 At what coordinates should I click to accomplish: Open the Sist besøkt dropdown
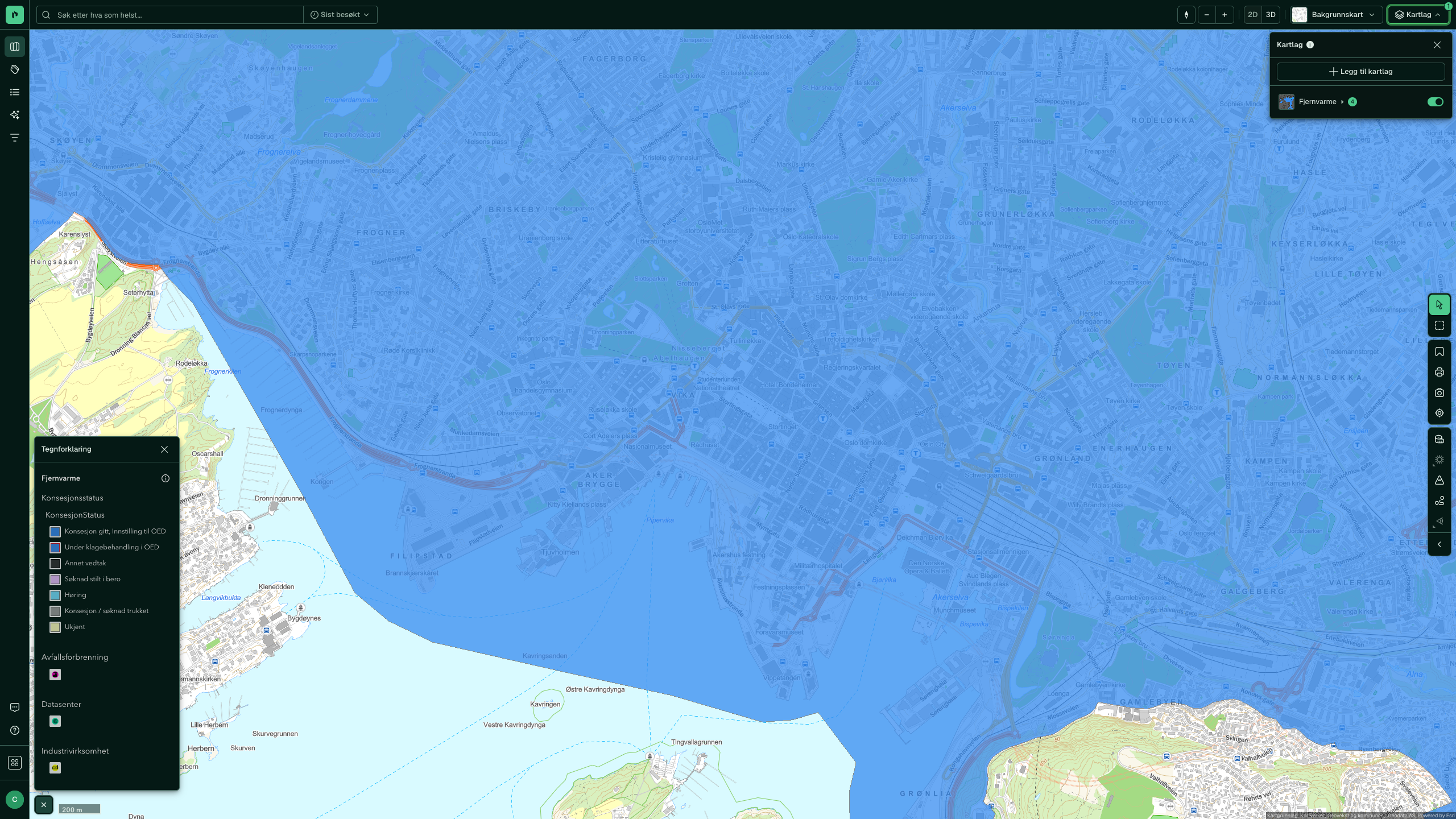point(340,15)
